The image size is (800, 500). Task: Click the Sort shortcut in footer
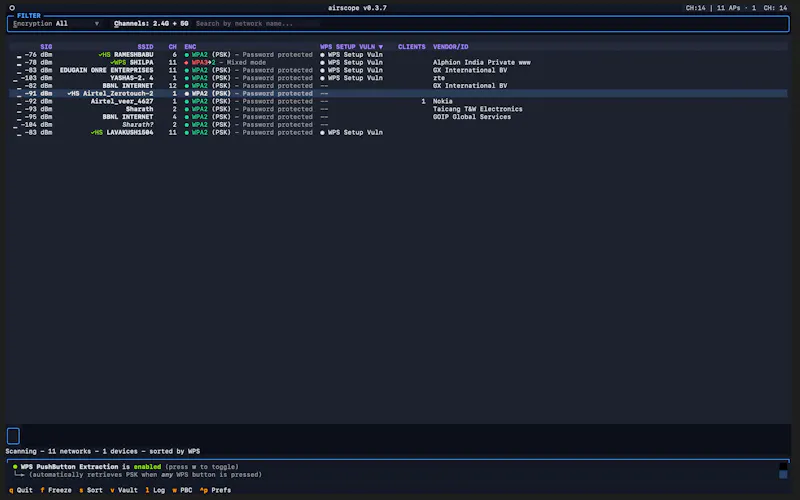pos(91,490)
